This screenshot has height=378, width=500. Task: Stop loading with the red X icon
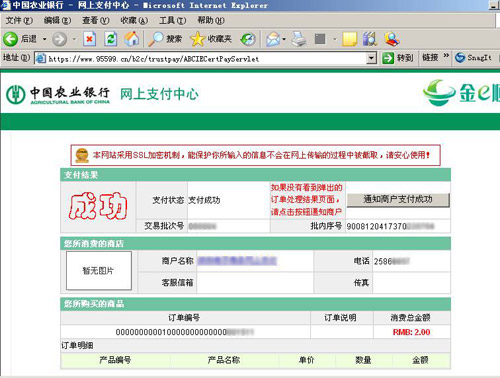click(89, 39)
